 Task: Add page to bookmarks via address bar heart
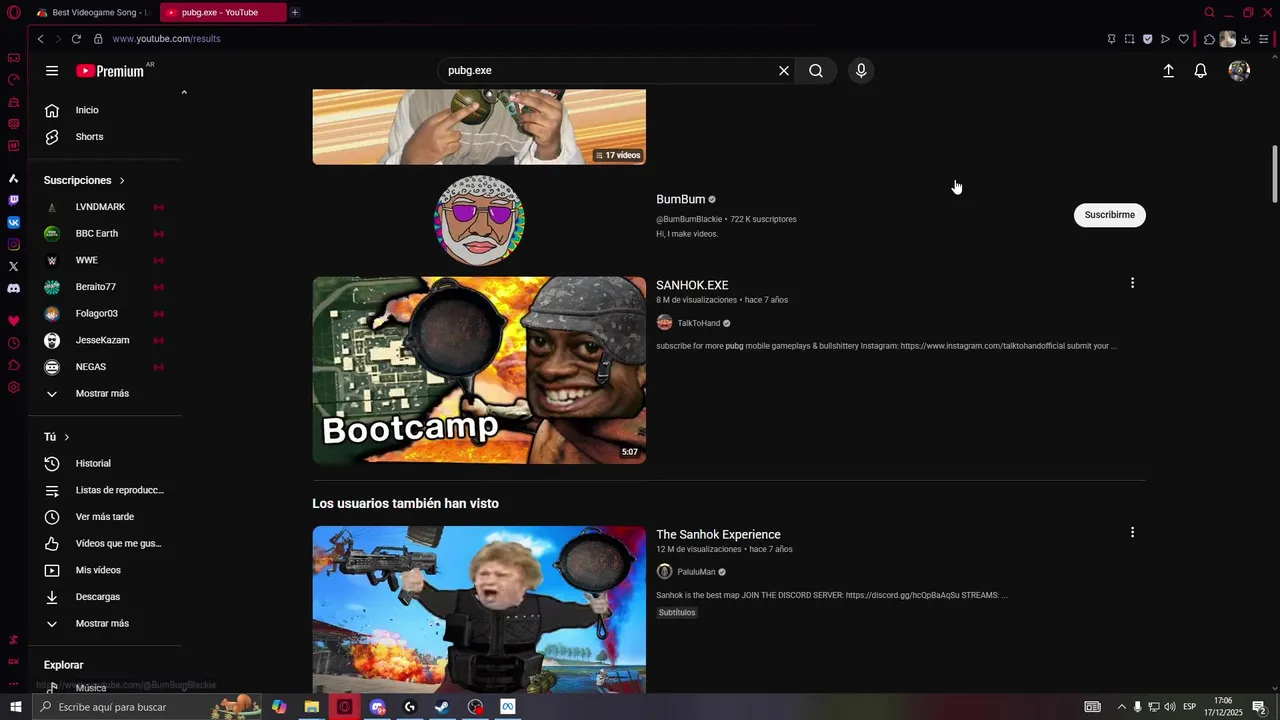tap(1183, 39)
